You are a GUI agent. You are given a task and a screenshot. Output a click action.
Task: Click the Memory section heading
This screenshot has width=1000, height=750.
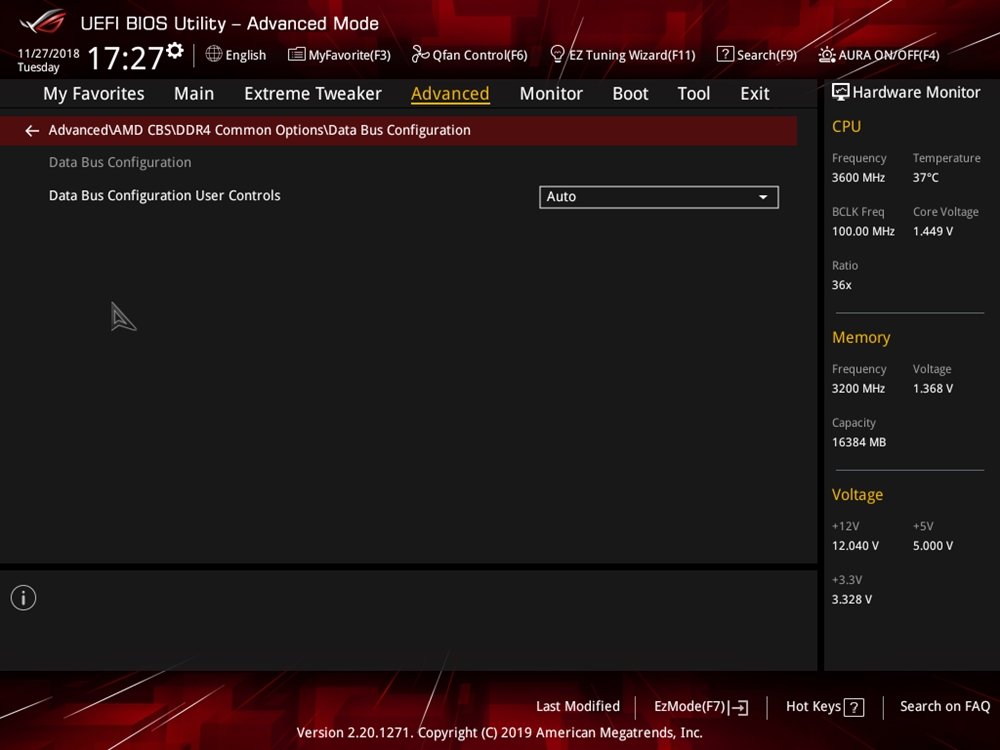click(x=861, y=337)
